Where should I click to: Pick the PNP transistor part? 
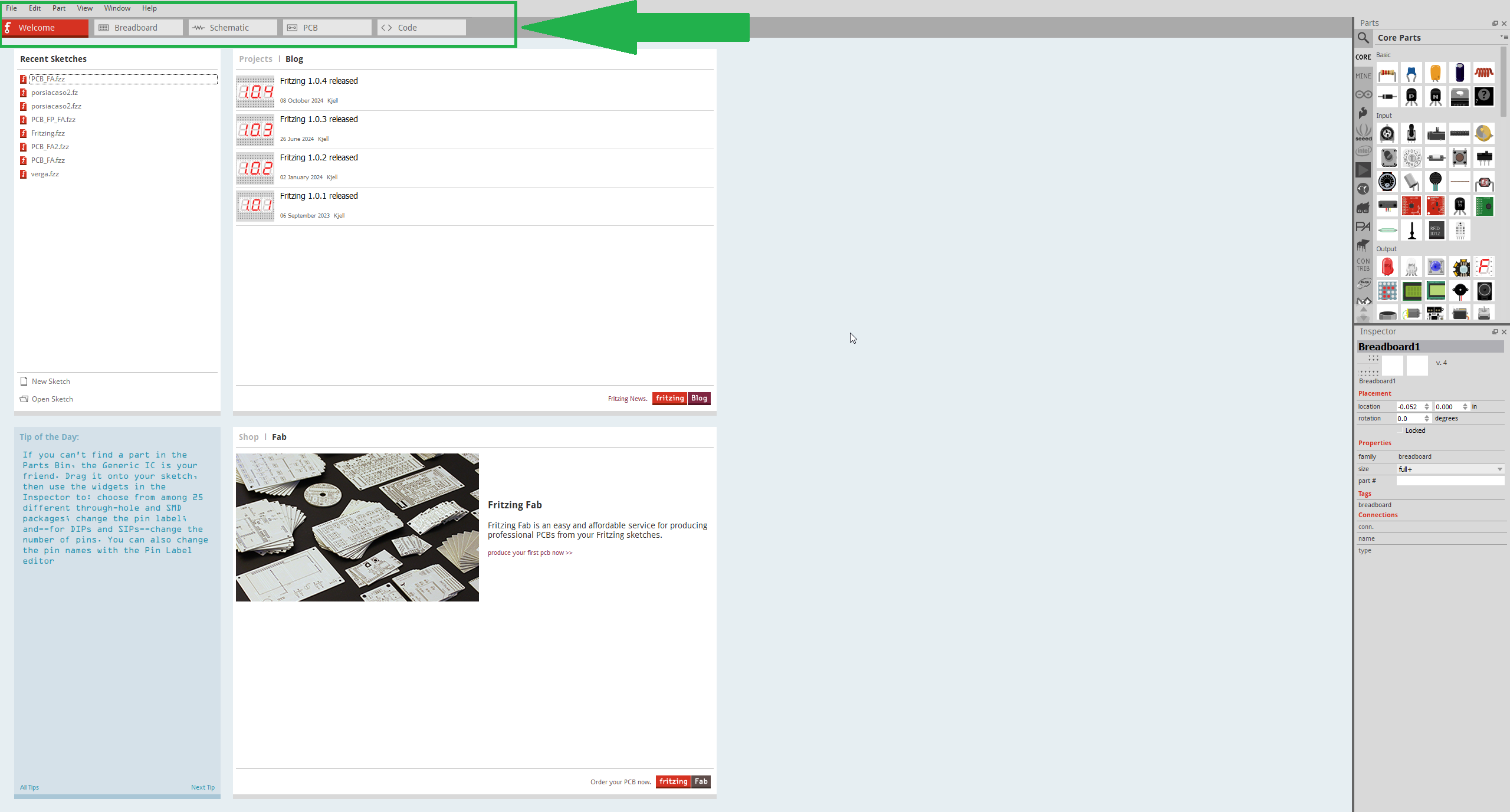pos(1411,97)
